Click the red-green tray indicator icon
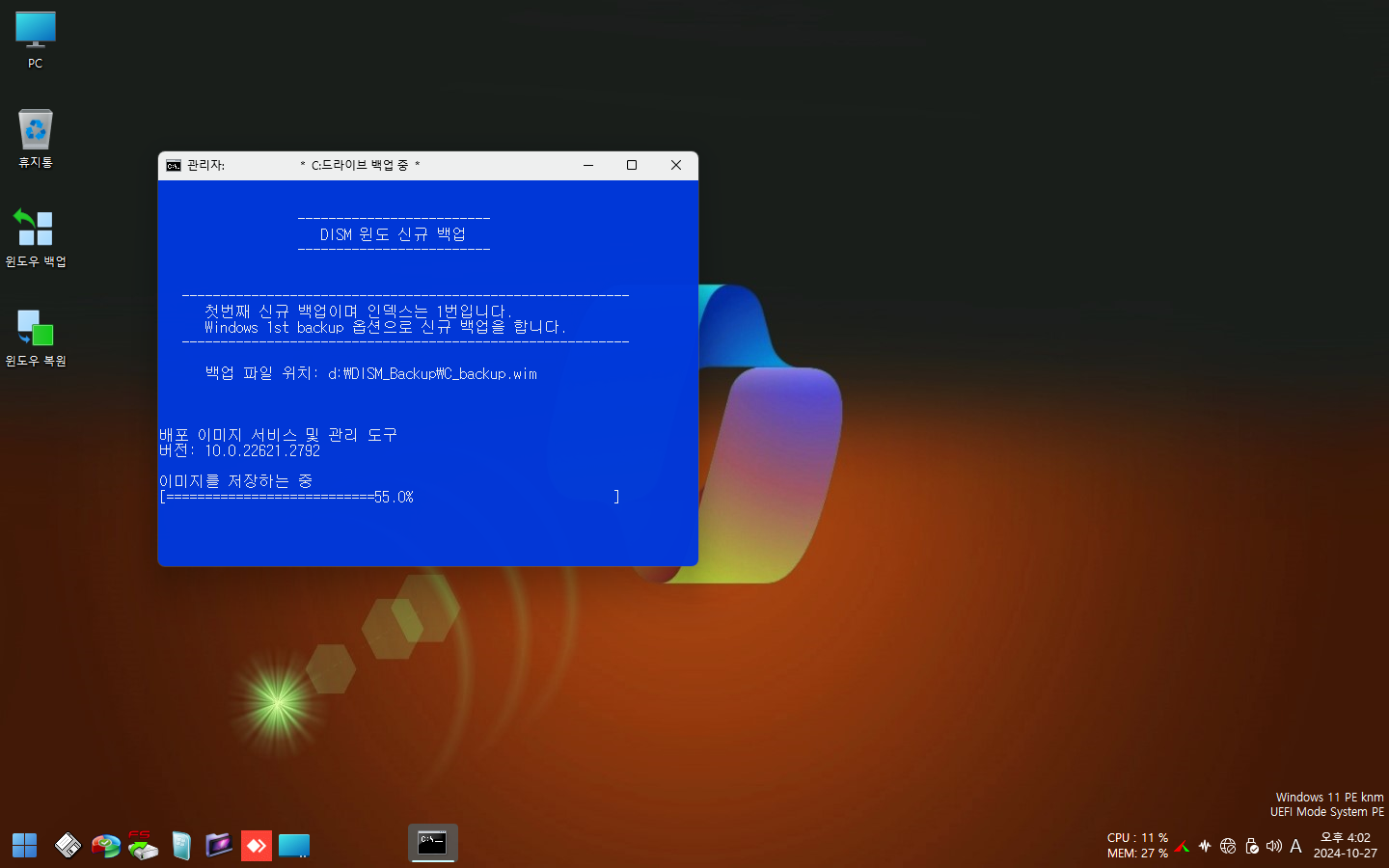 tap(1183, 846)
